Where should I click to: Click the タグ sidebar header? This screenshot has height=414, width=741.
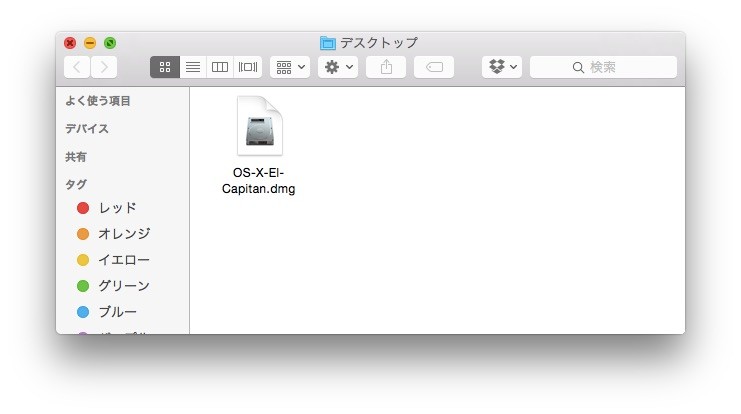[x=76, y=184]
